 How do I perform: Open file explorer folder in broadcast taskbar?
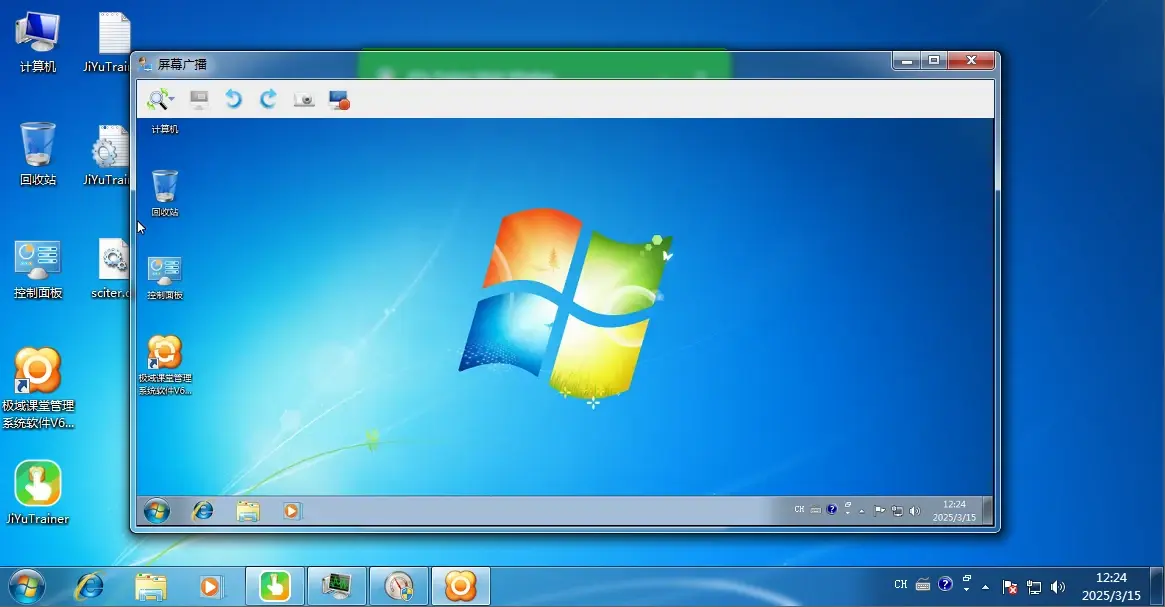click(x=247, y=511)
